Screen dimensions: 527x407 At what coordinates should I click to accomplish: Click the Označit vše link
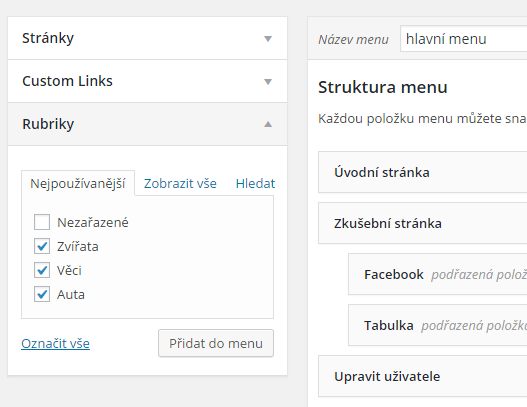(x=55, y=343)
